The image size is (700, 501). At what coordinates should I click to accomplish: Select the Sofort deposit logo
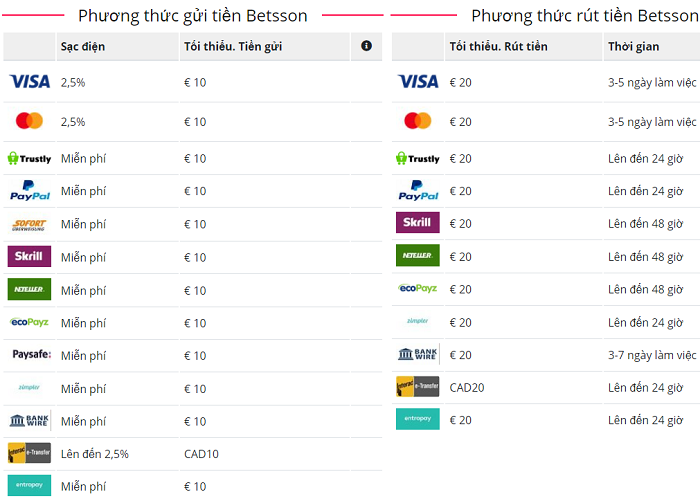click(29, 224)
